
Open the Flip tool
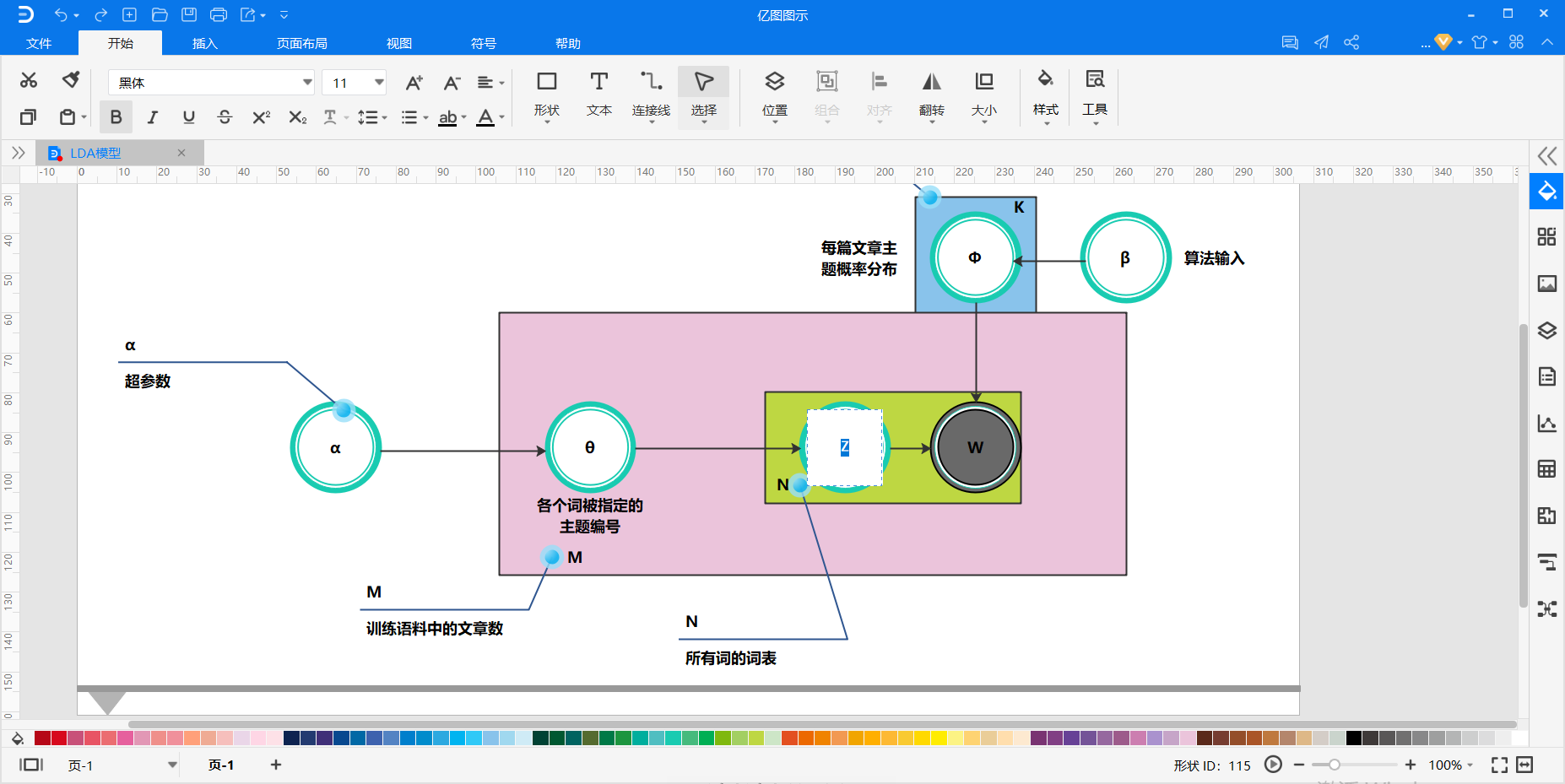click(931, 93)
